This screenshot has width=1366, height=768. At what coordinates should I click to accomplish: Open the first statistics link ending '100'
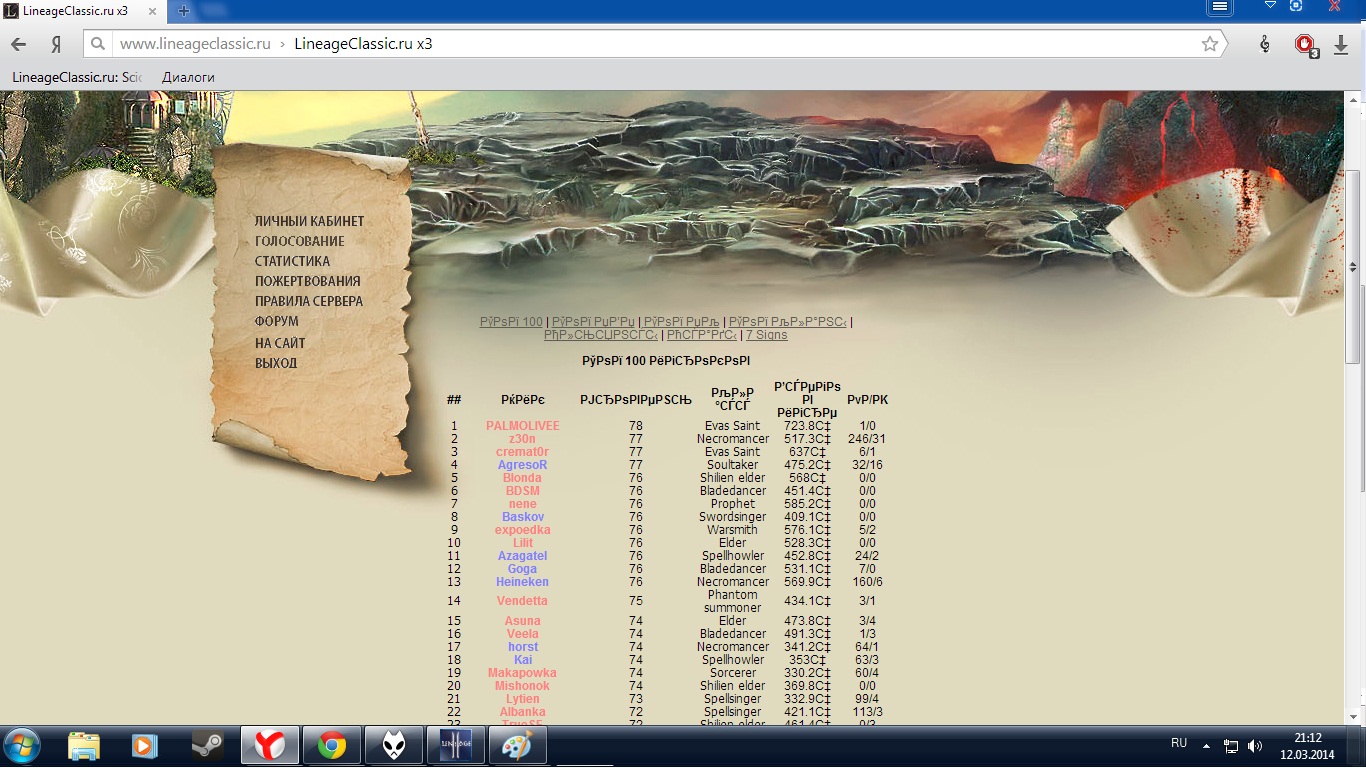pos(511,322)
